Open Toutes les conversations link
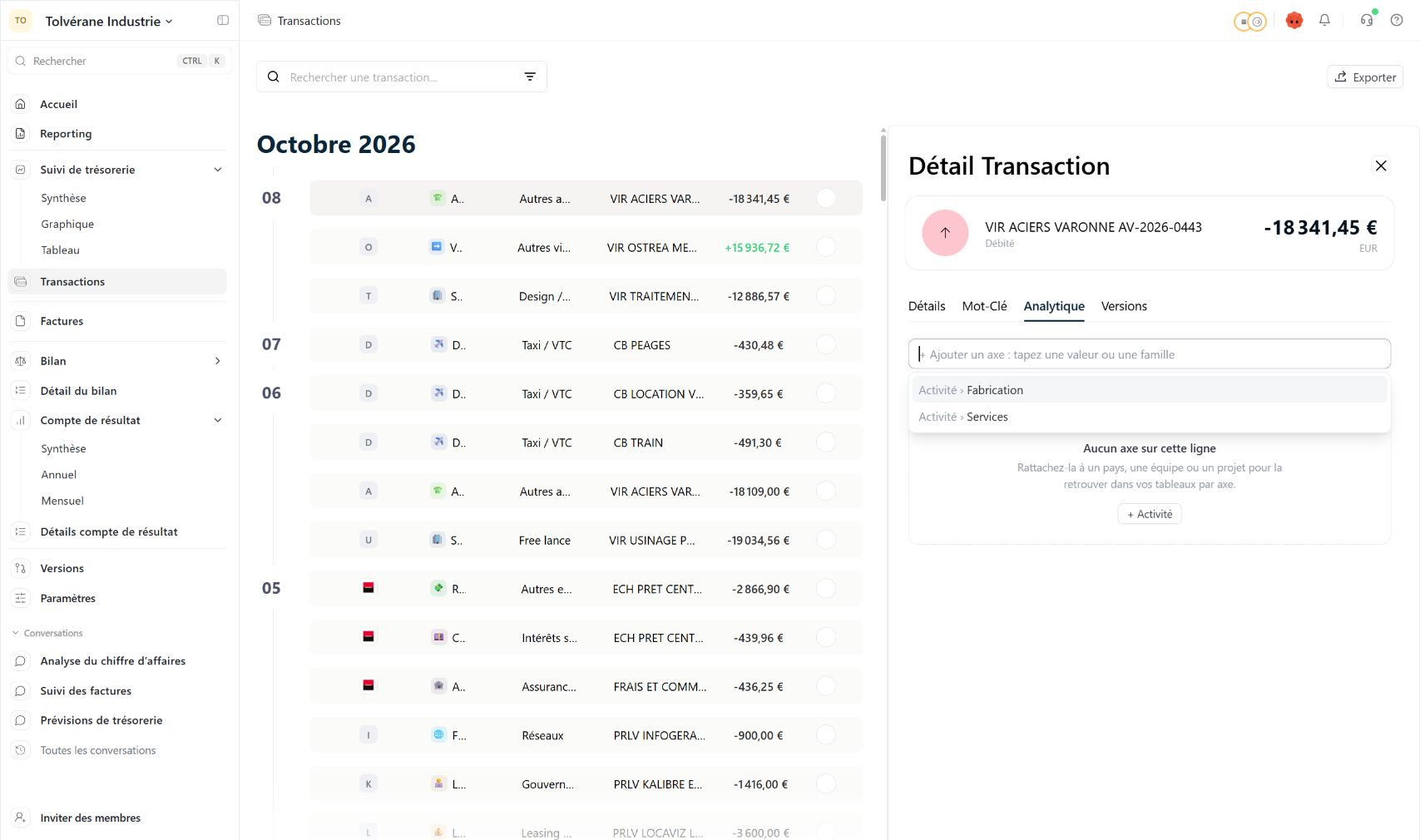Image resolution: width=1420 pixels, height=840 pixels. (x=117, y=751)
